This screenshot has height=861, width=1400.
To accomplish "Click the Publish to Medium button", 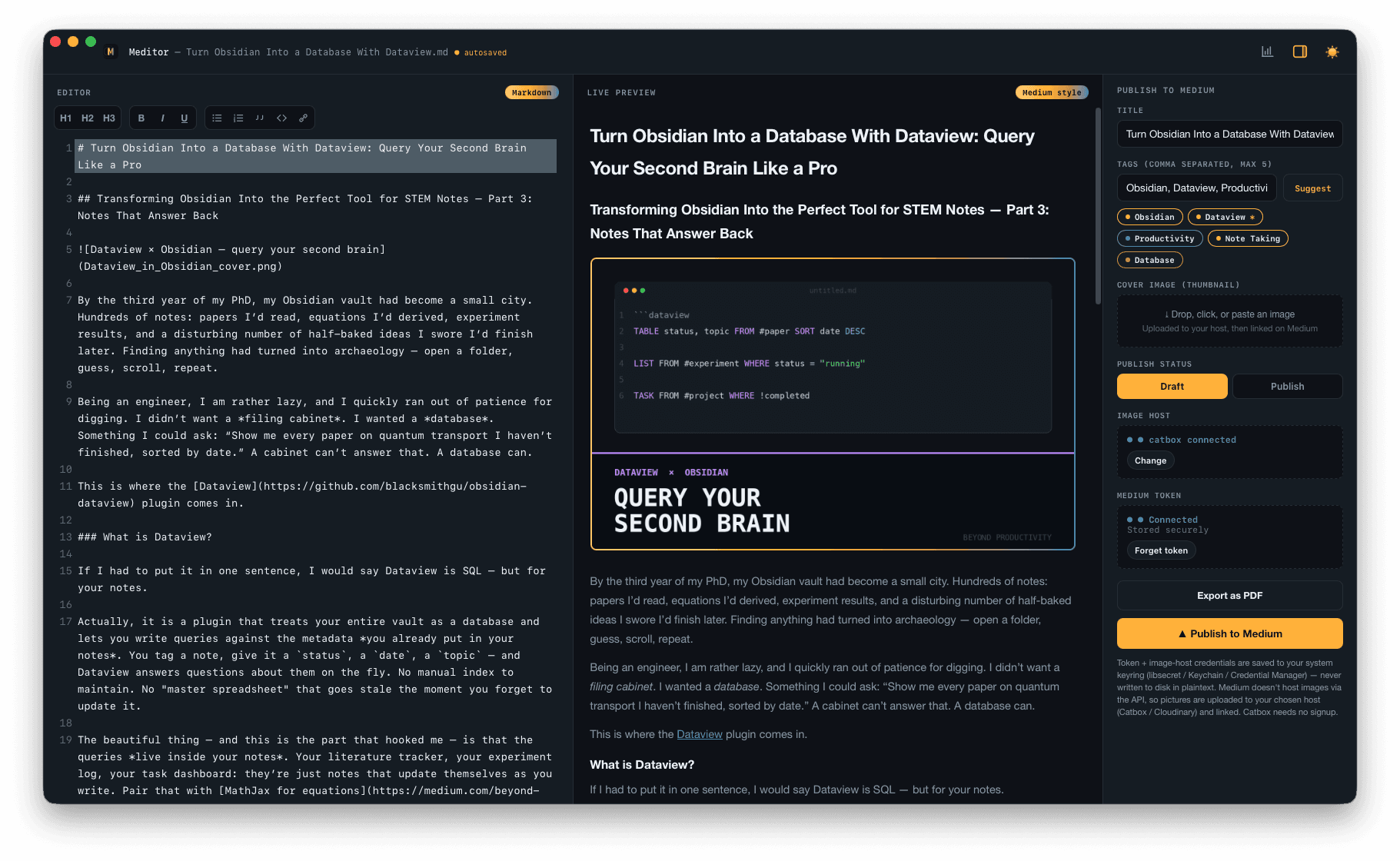I will [1229, 633].
